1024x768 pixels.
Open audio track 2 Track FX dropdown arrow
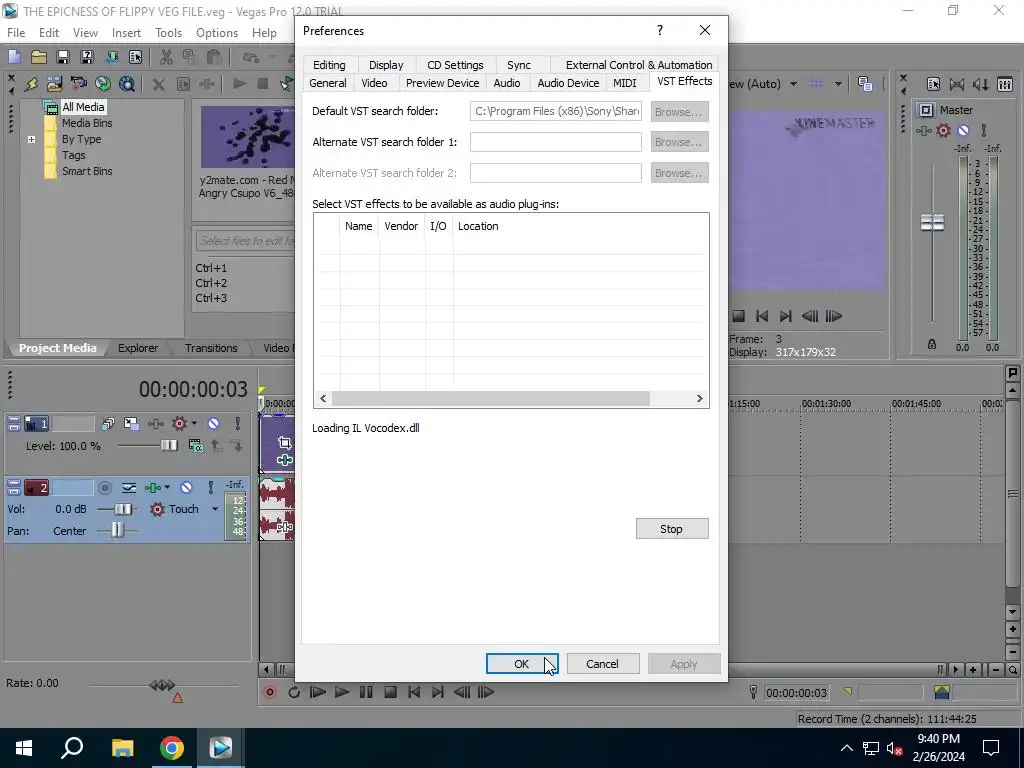point(167,487)
